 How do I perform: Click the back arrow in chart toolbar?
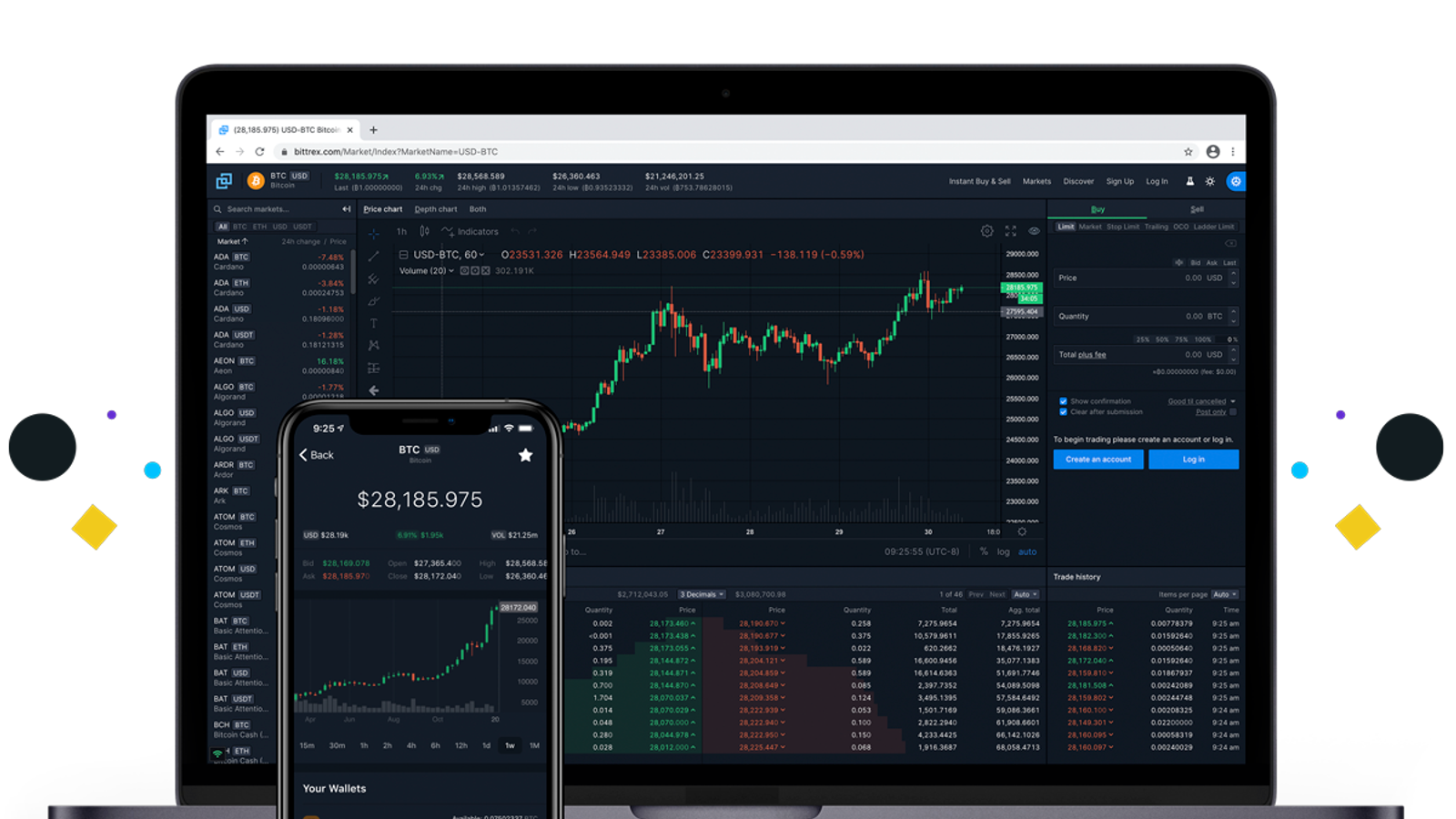[373, 390]
